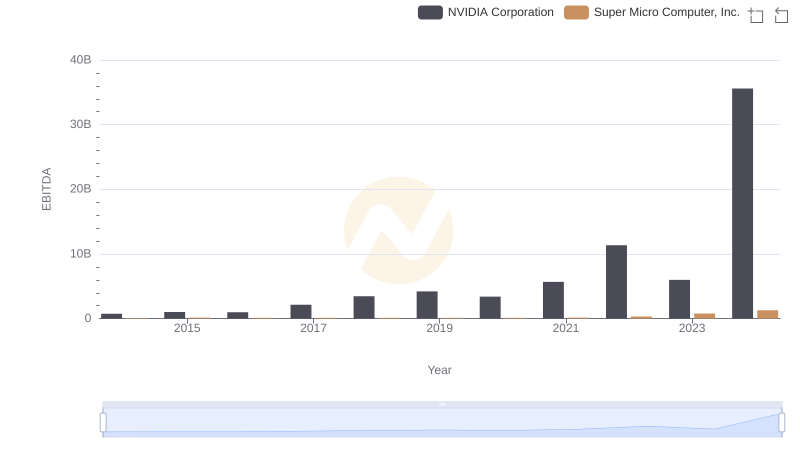Click the dark NVIDIA legend color swatch
Viewport: 800px width, 461px height.
pos(430,12)
